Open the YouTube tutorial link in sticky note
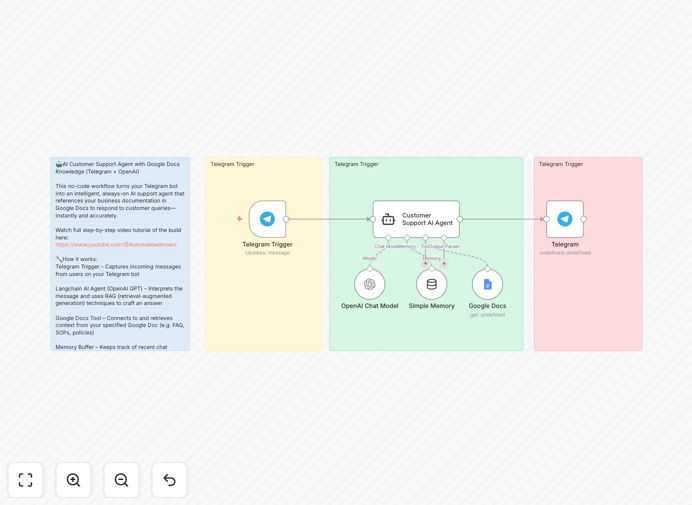 tap(116, 245)
